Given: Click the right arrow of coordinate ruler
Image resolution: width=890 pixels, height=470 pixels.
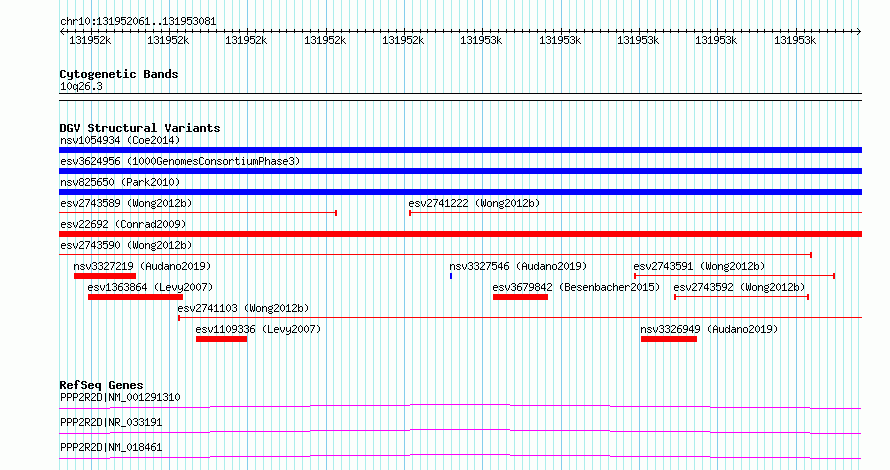Looking at the screenshot, I should (x=859, y=32).
